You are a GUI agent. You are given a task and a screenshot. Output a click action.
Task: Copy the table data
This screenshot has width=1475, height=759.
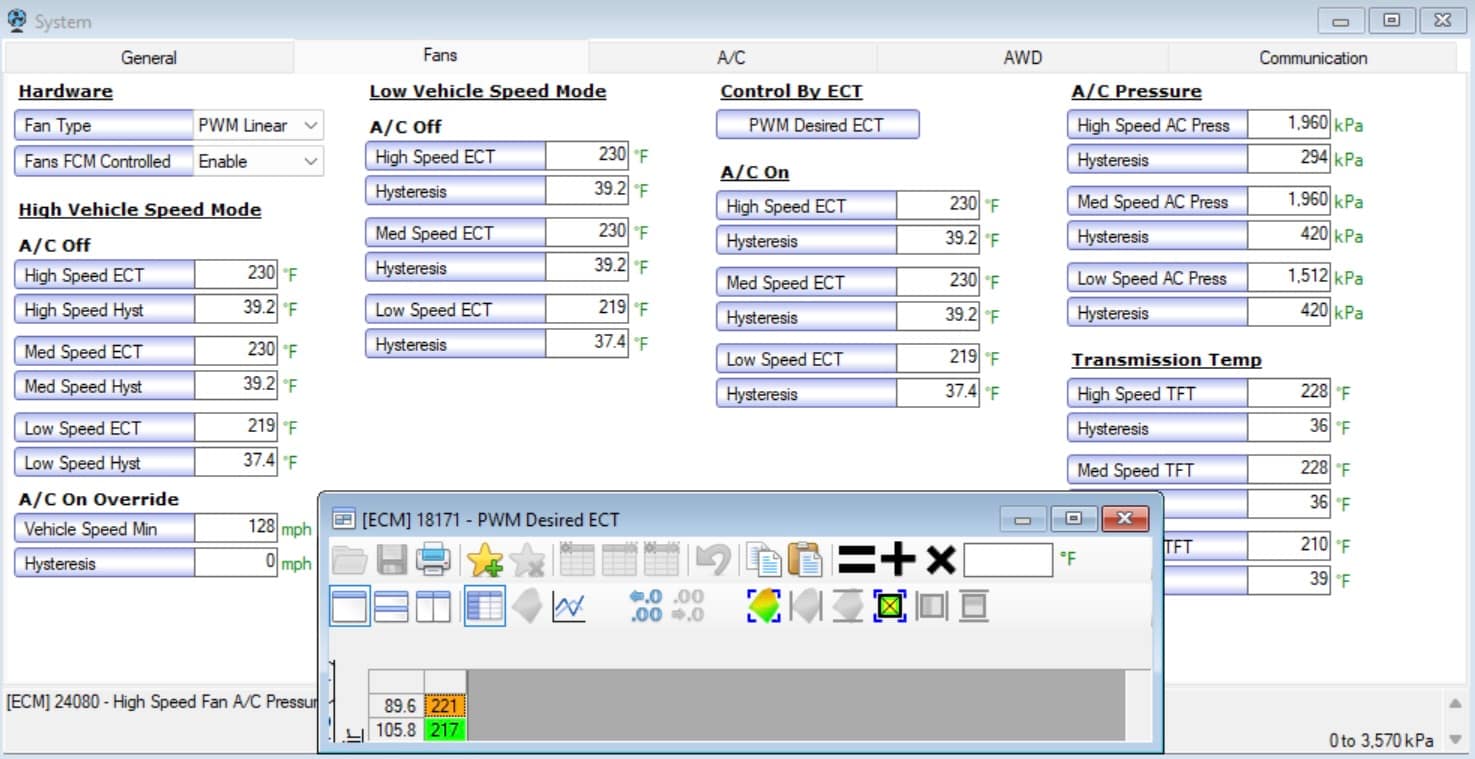[x=762, y=560]
